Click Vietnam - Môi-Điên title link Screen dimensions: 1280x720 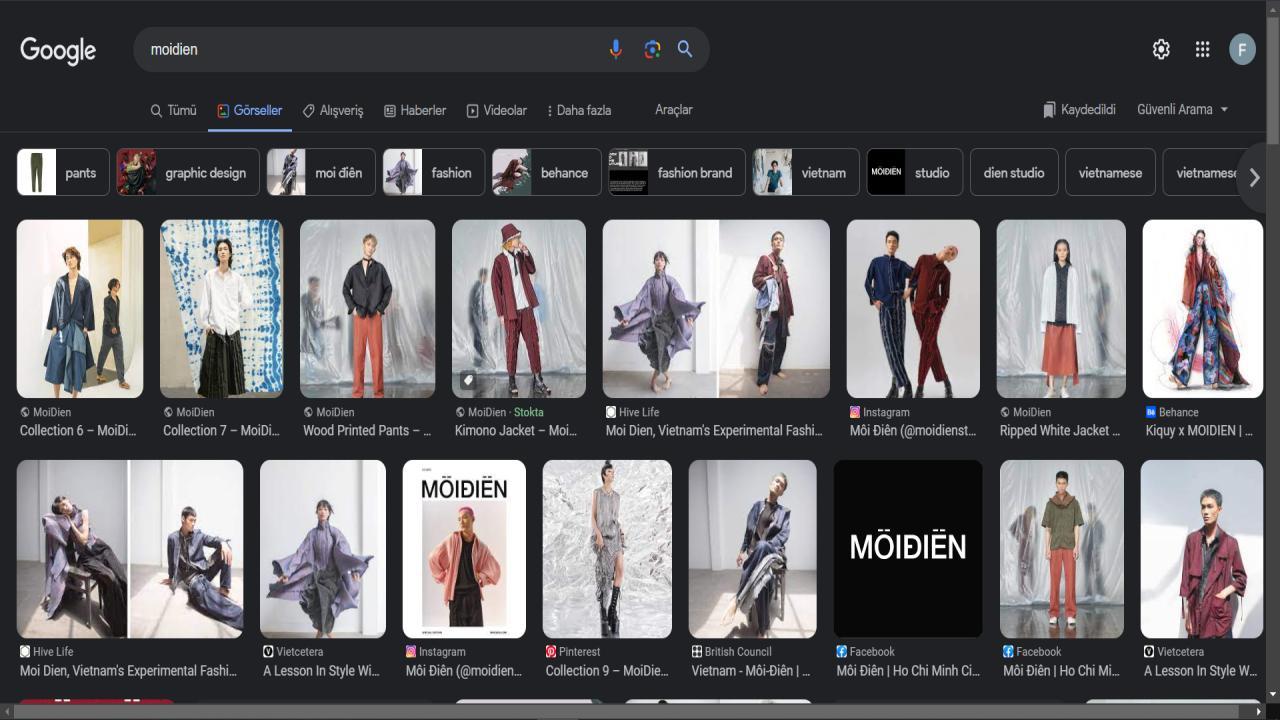(x=751, y=671)
